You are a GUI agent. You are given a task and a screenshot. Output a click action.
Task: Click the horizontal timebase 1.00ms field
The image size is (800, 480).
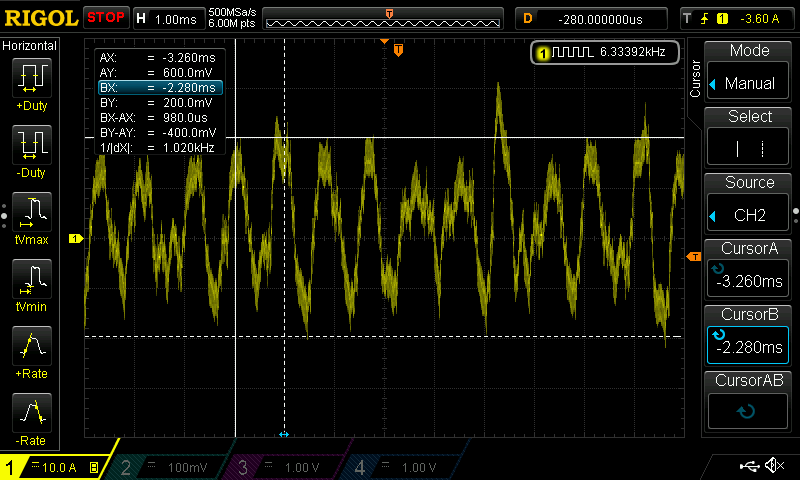pyautogui.click(x=169, y=19)
